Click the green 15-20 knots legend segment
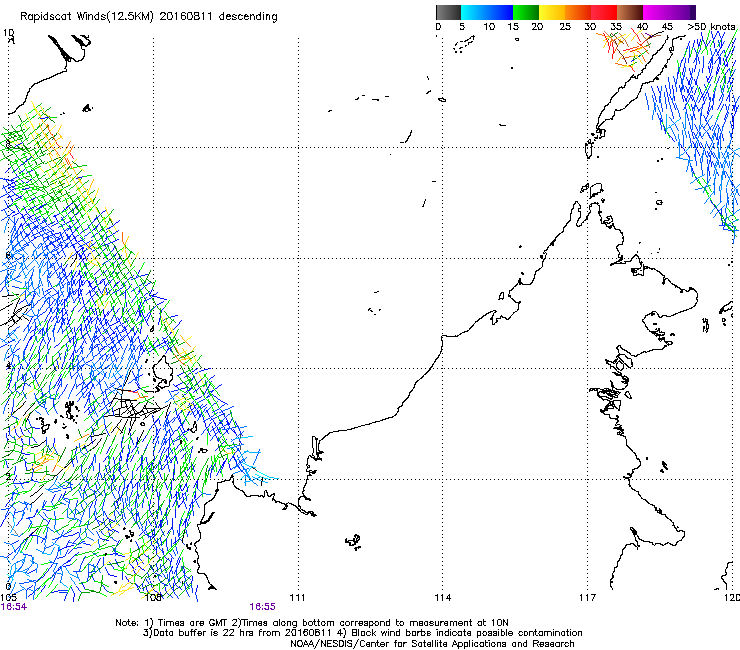Screen dimensions: 740x650 pyautogui.click(x=526, y=12)
